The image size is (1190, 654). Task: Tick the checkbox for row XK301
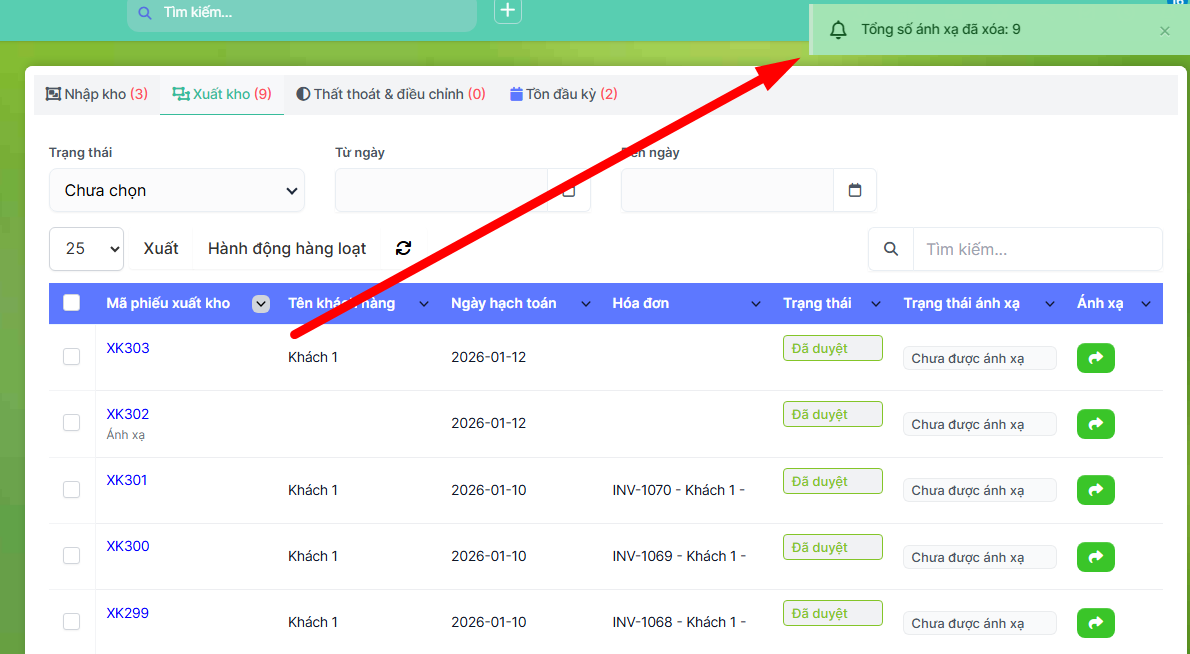point(72,490)
